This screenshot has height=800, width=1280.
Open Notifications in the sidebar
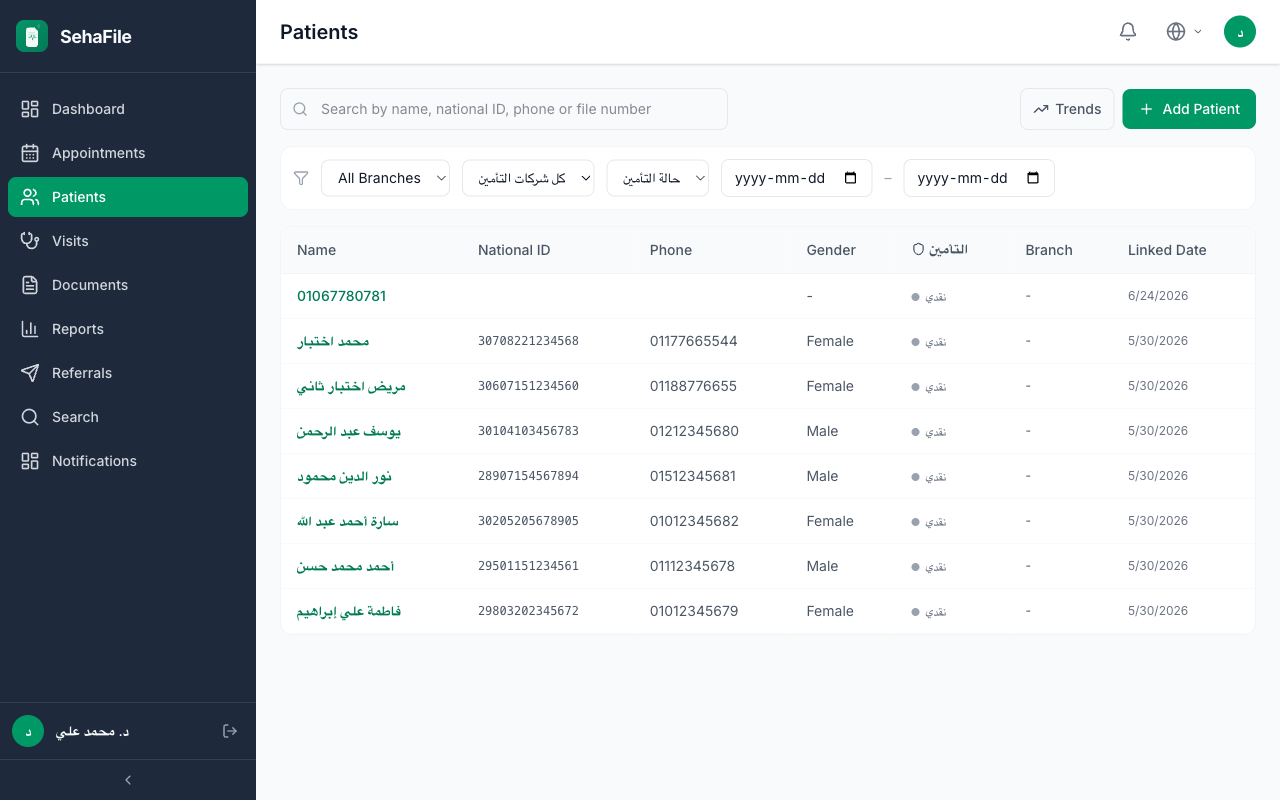point(128,461)
